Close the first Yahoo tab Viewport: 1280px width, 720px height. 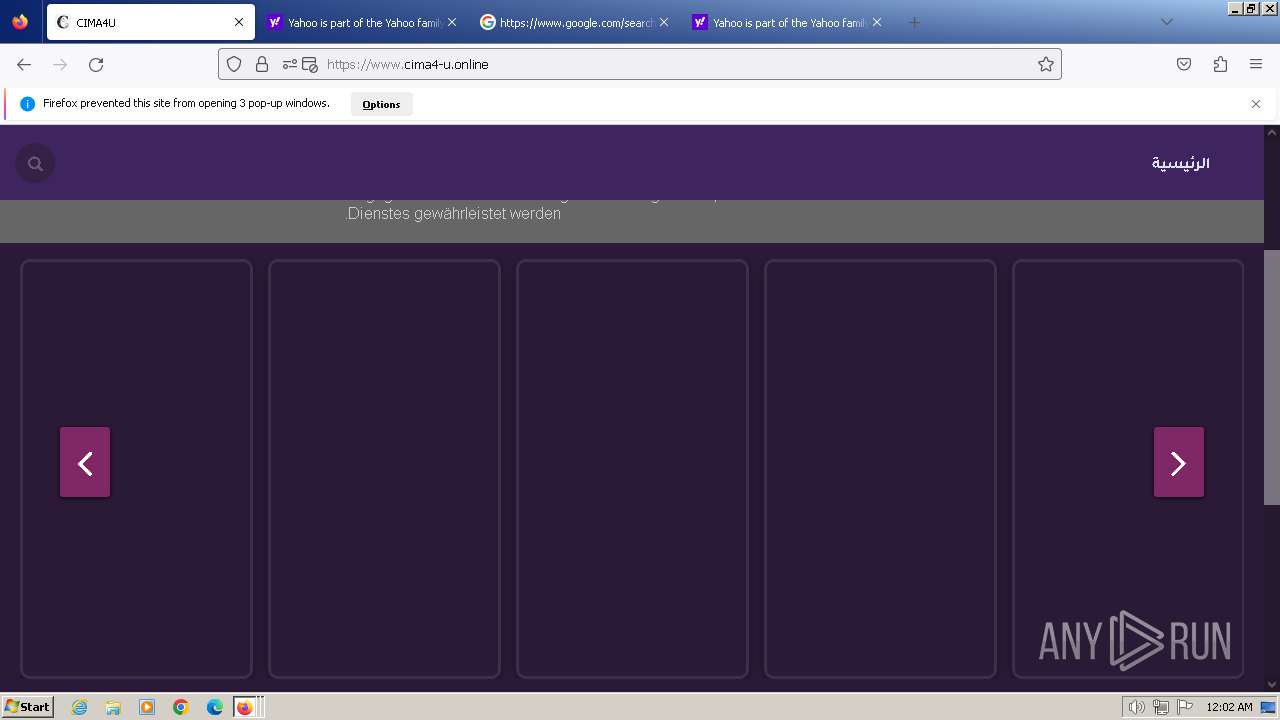452,22
